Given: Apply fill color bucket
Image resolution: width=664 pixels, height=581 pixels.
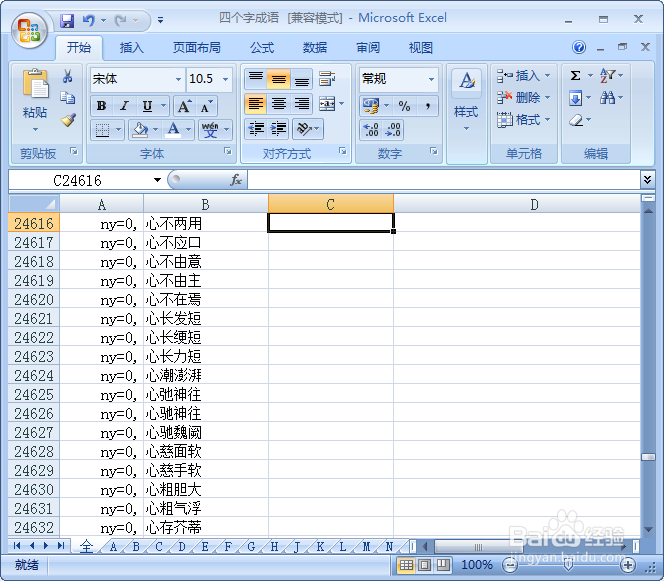Looking at the screenshot, I should (x=140, y=130).
